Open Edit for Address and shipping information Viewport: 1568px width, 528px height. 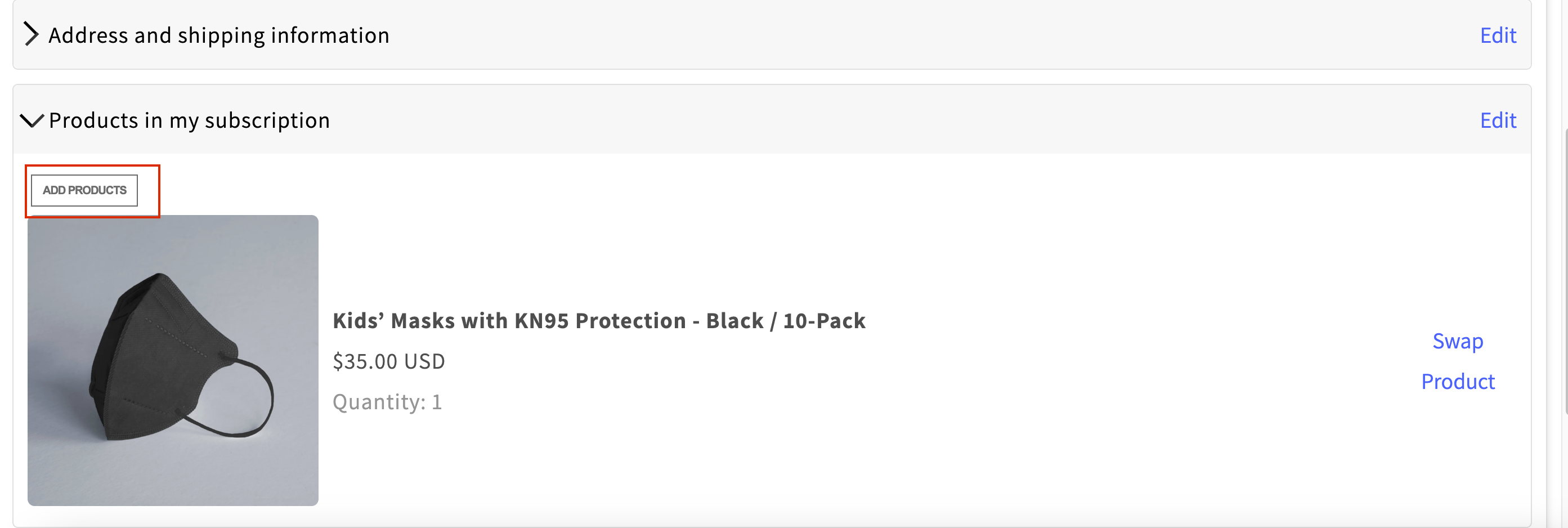coord(1498,35)
